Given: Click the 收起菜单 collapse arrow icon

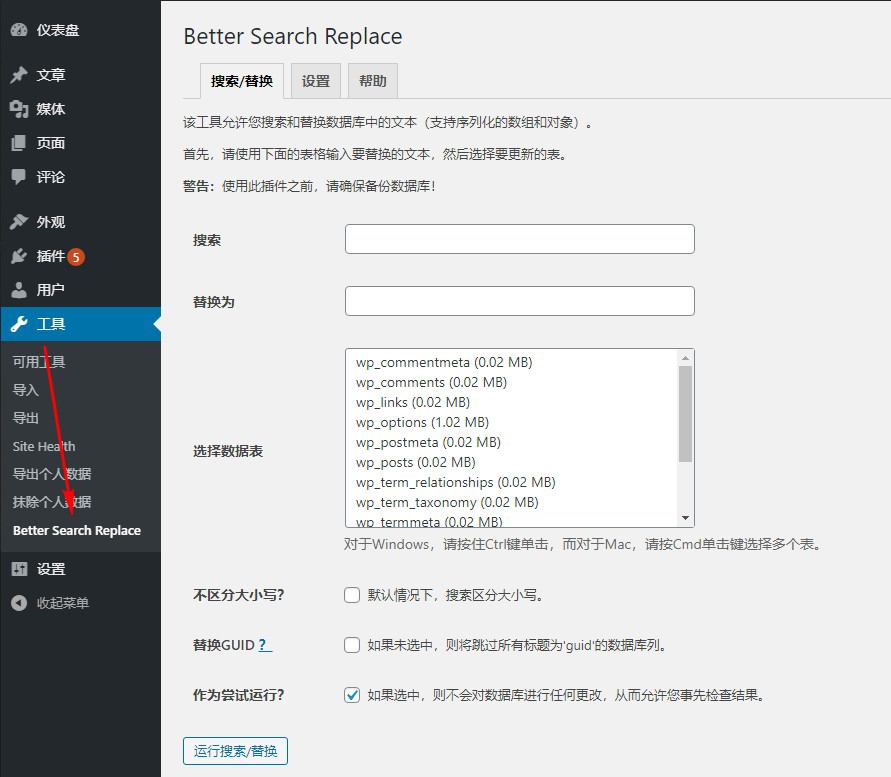Looking at the screenshot, I should coord(19,603).
